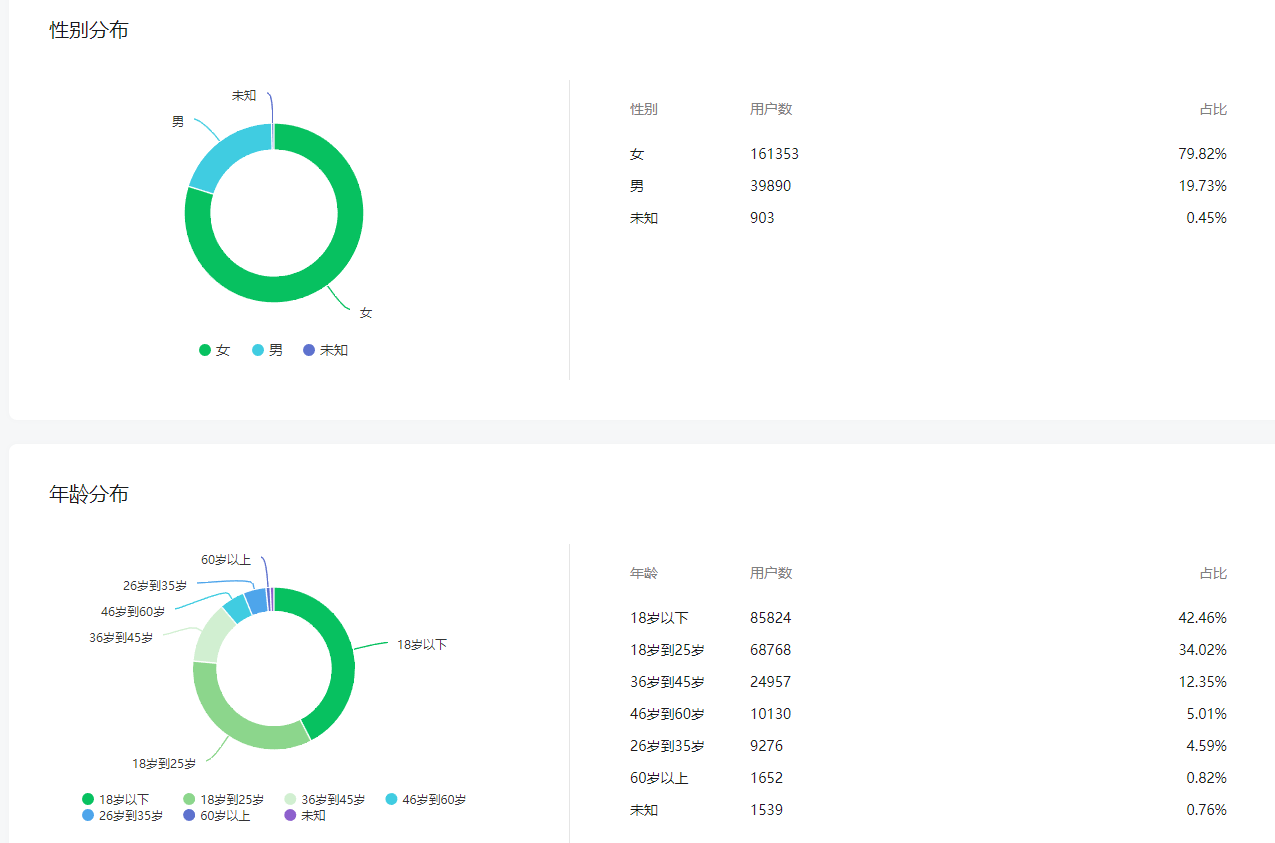The width and height of the screenshot is (1275, 843).
Task: Toggle the 36岁到45岁 legend item
Action: (x=325, y=799)
